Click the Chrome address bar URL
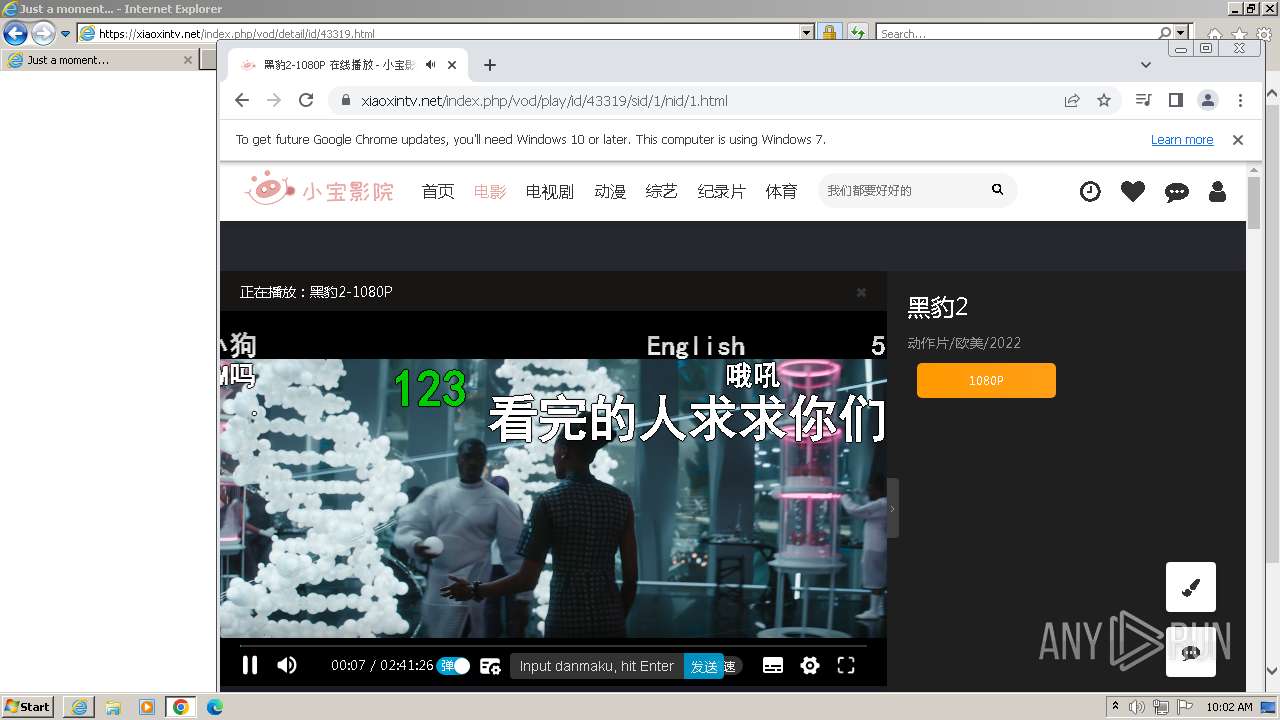Viewport: 1280px width, 720px height. point(544,101)
